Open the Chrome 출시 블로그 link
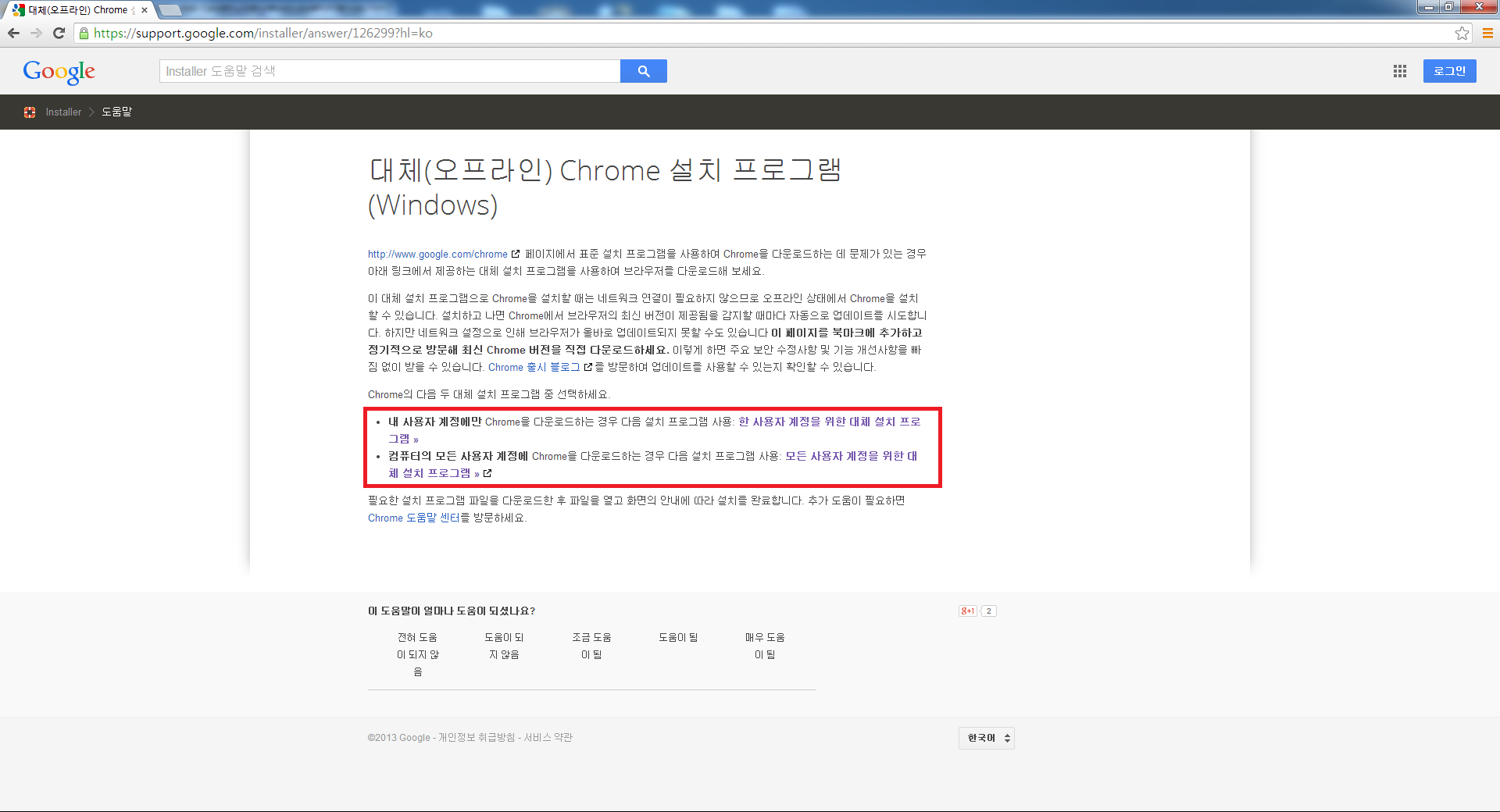The width and height of the screenshot is (1500, 812). [x=534, y=368]
